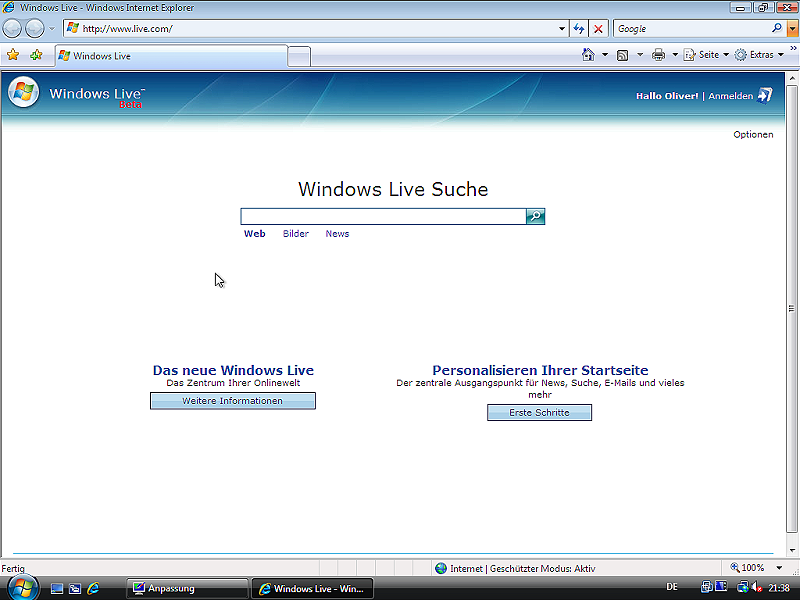This screenshot has height=600, width=800.
Task: Click the RSS feeds icon
Action: [623, 55]
